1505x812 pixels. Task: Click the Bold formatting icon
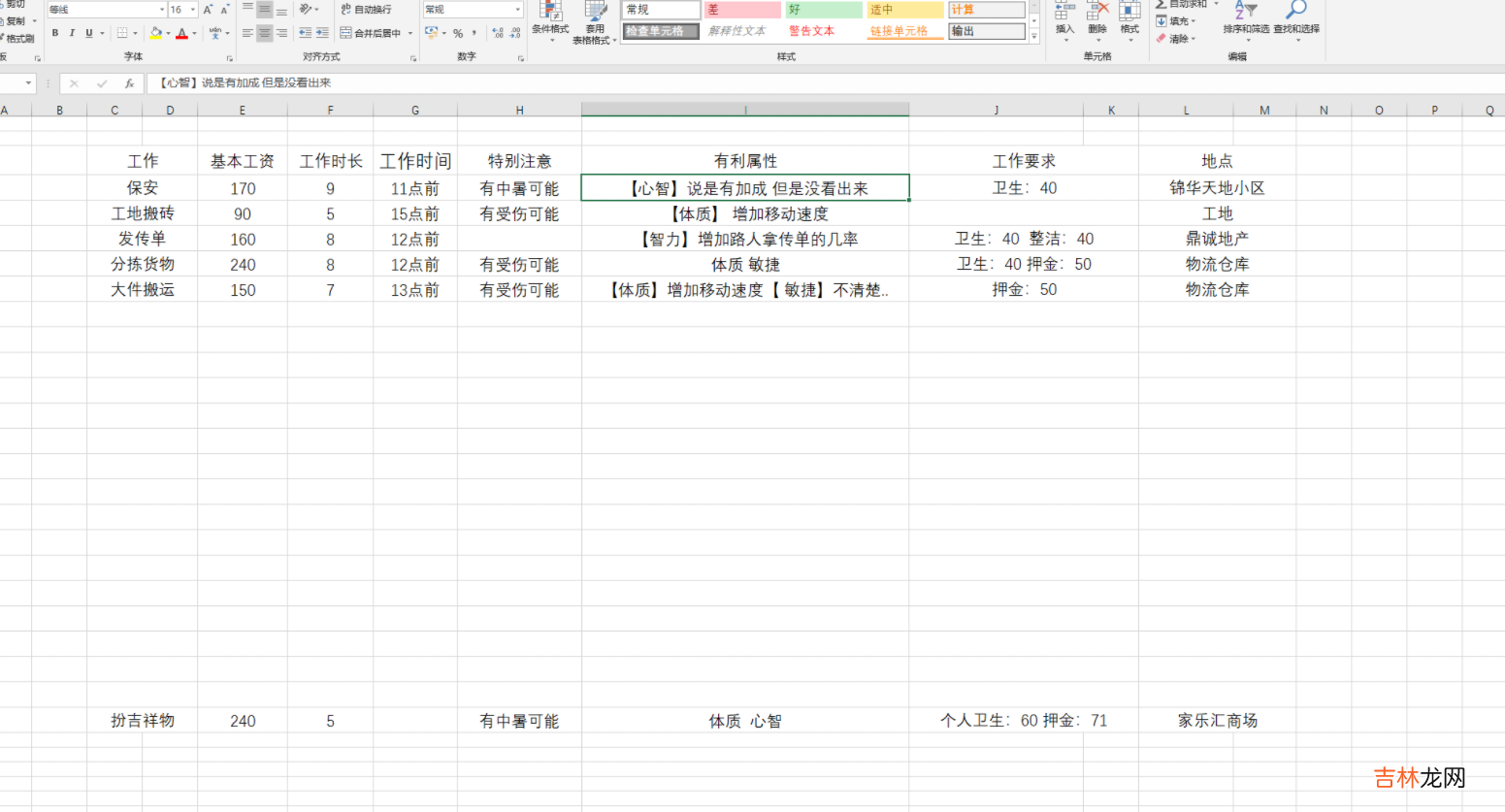pos(55,33)
